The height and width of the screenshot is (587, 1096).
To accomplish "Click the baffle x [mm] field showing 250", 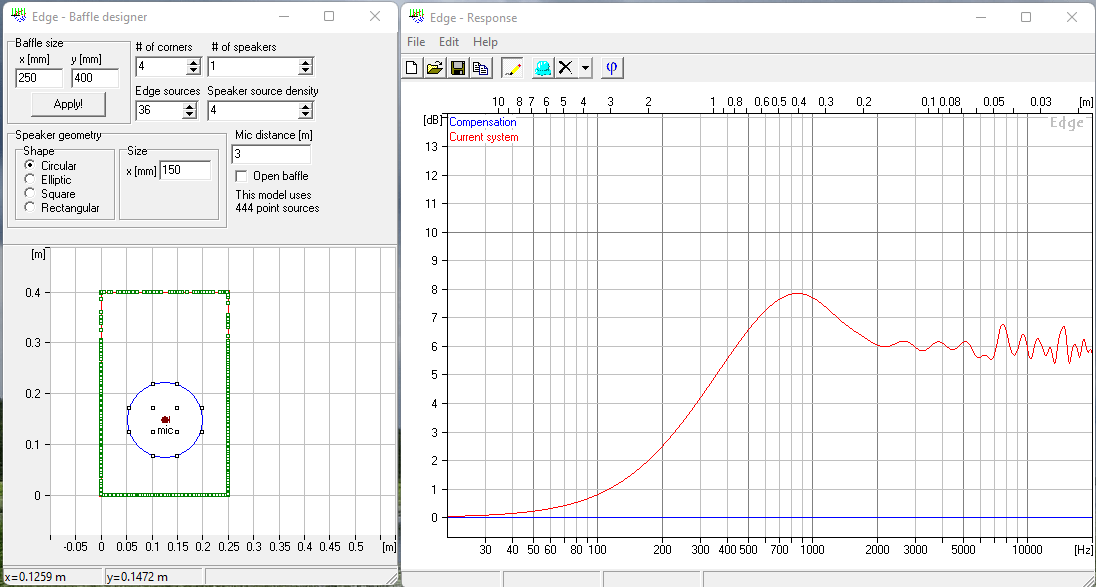I will point(39,78).
